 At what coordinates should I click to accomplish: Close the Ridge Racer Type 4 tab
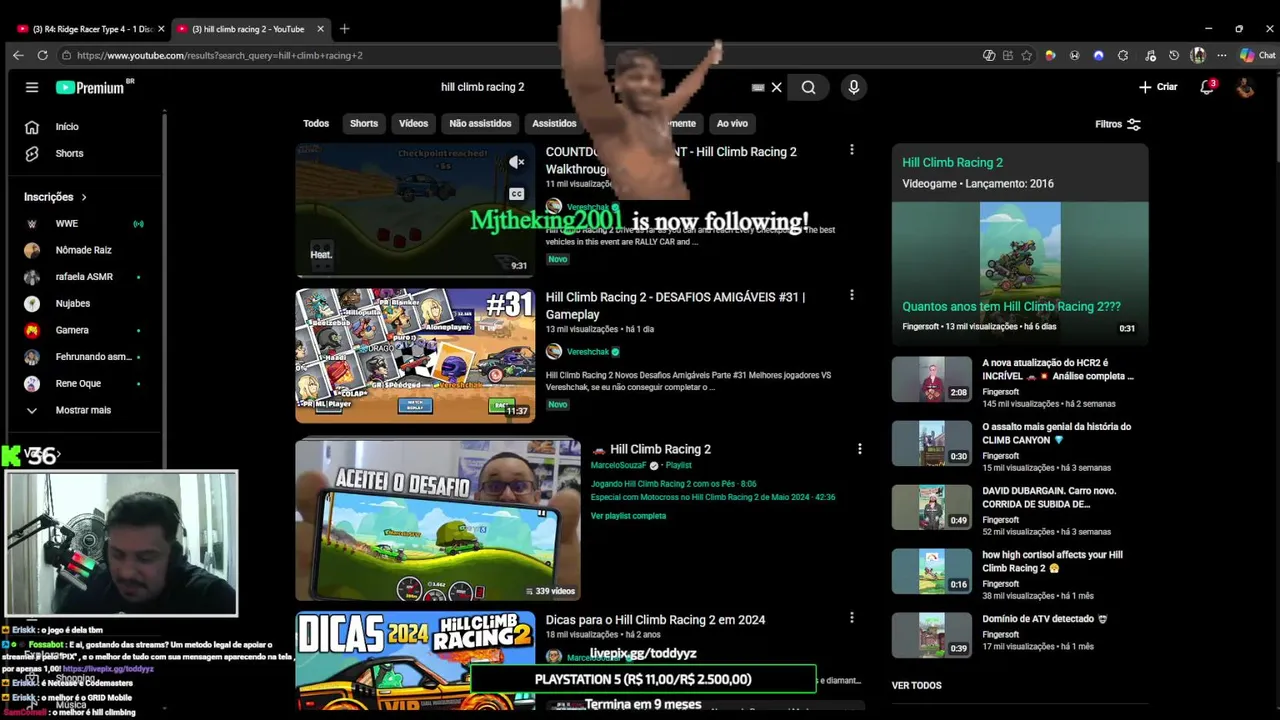[x=161, y=29]
